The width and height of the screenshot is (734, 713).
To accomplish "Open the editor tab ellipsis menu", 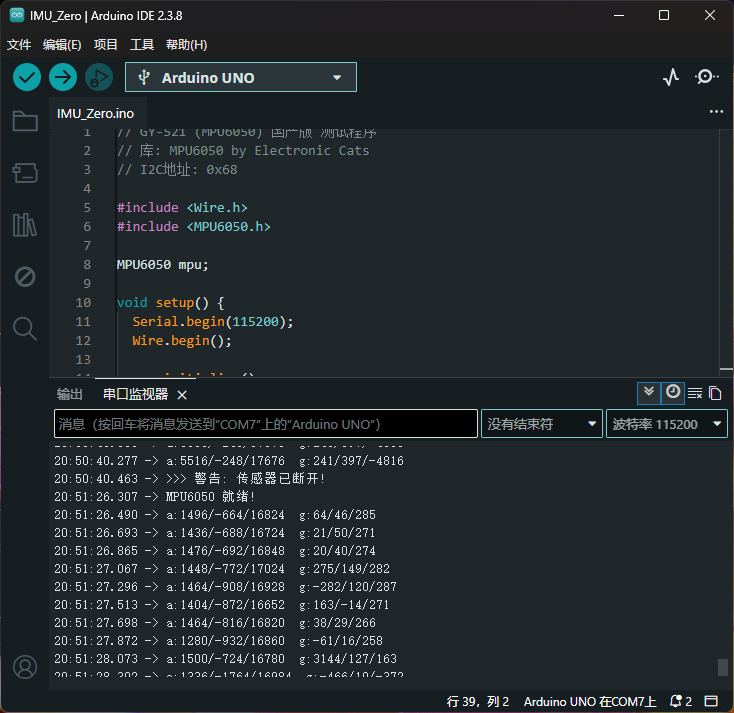I will pyautogui.click(x=716, y=111).
